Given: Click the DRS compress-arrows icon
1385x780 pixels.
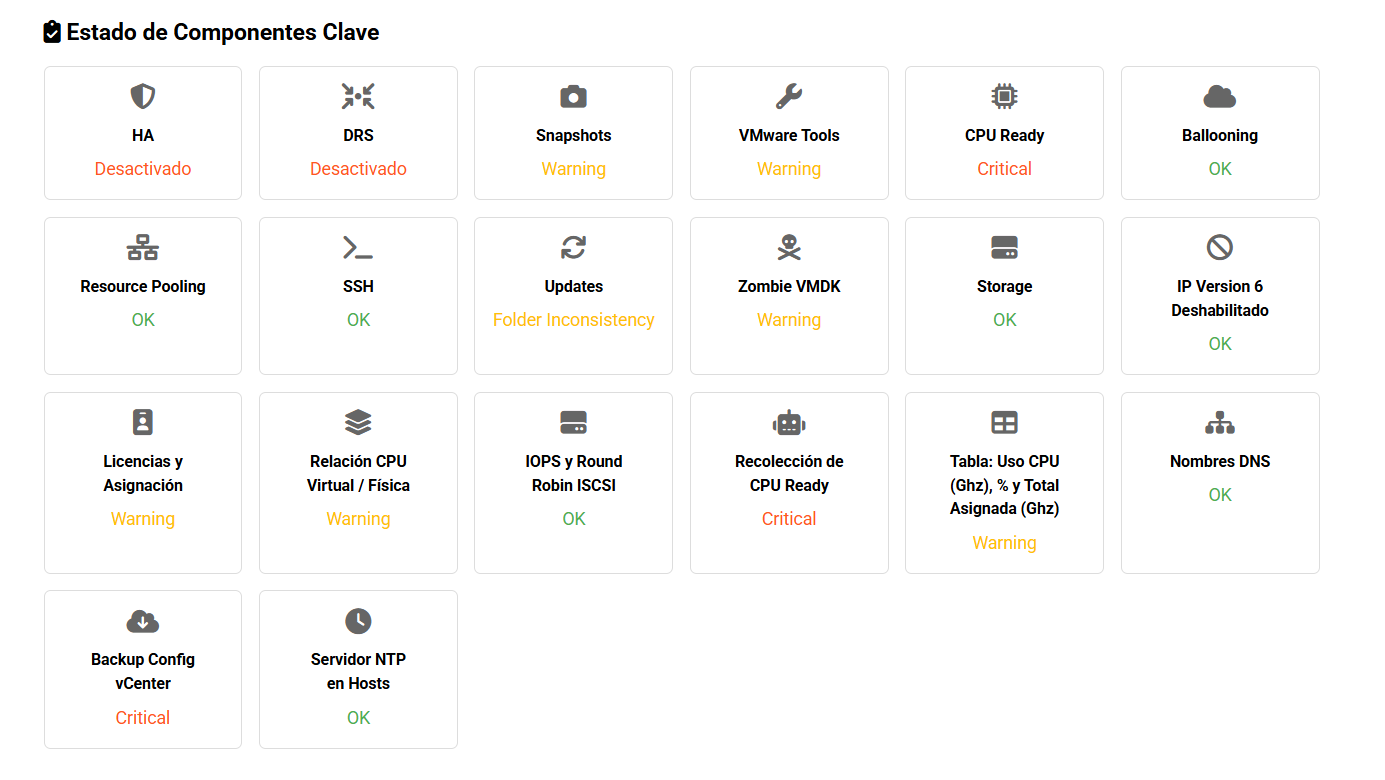Looking at the screenshot, I should tap(358, 97).
